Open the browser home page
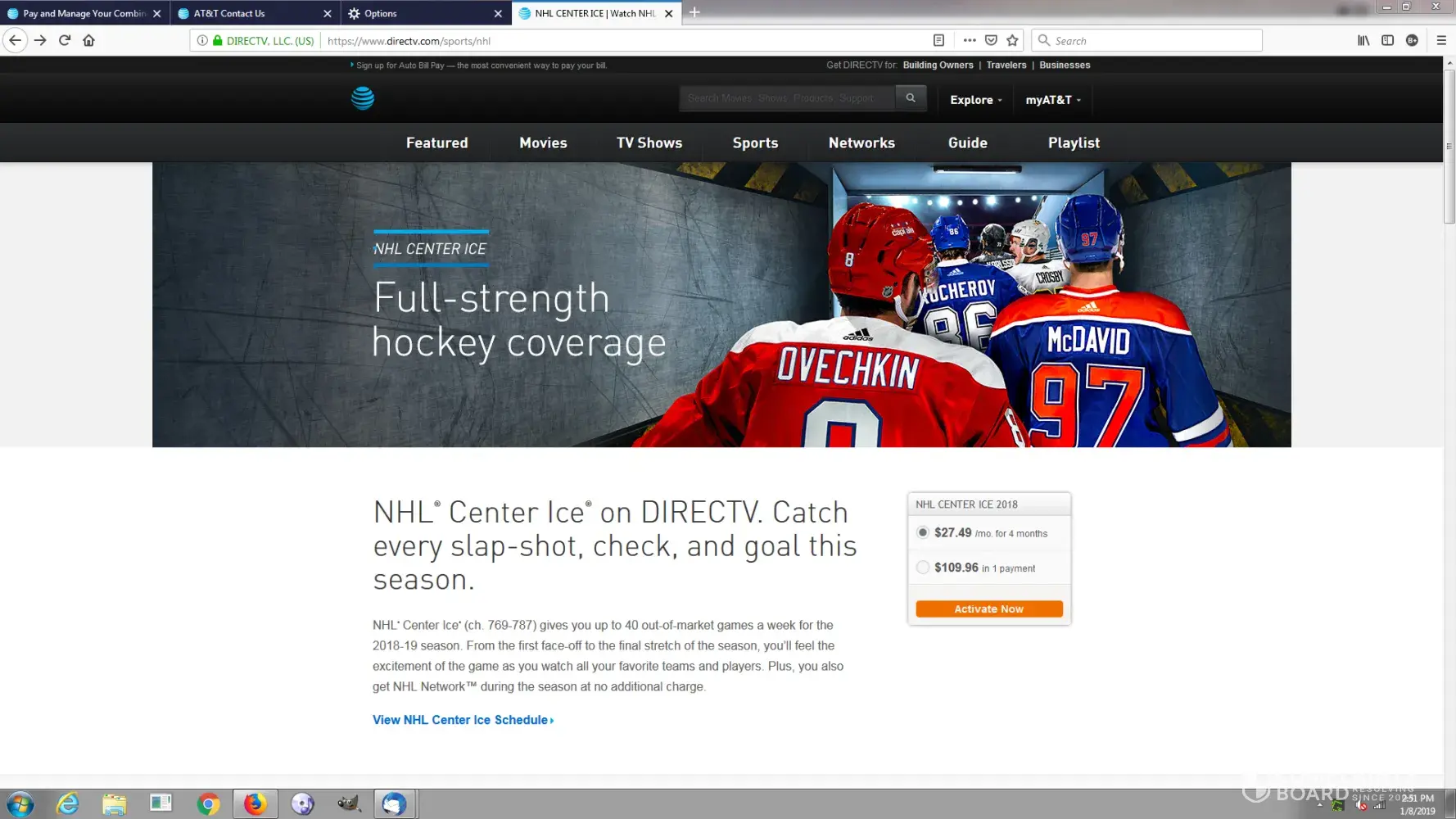The height and width of the screenshot is (819, 1456). coord(88,40)
